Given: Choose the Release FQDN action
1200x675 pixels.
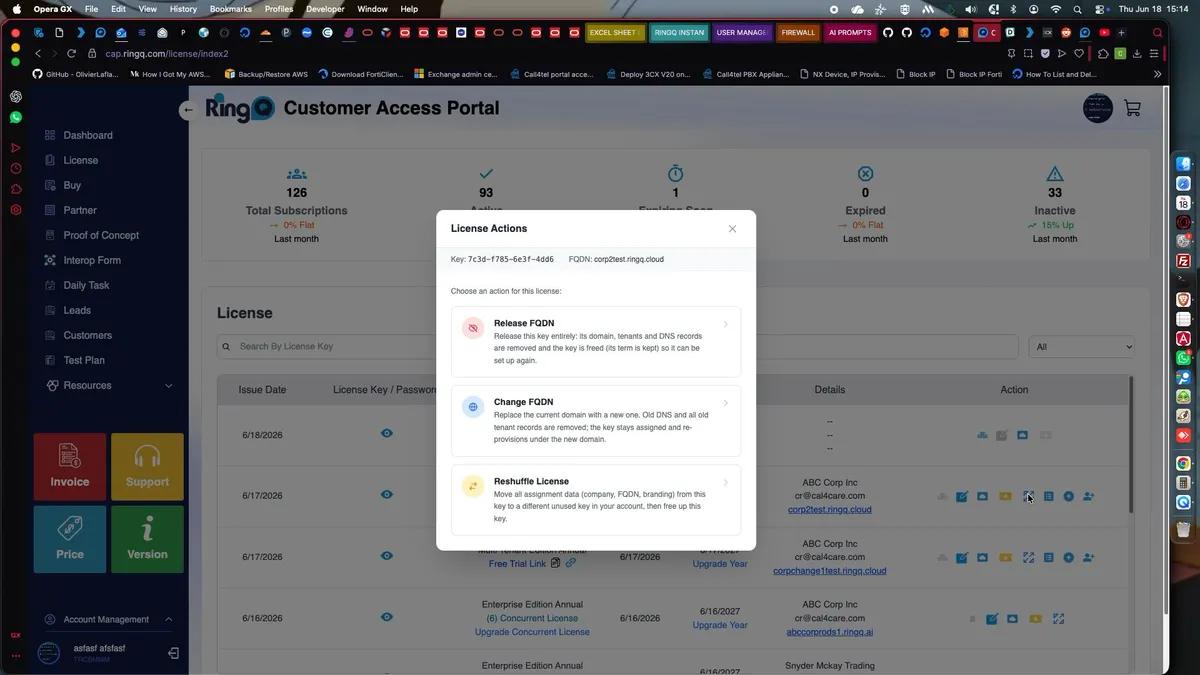Looking at the screenshot, I should click(596, 341).
